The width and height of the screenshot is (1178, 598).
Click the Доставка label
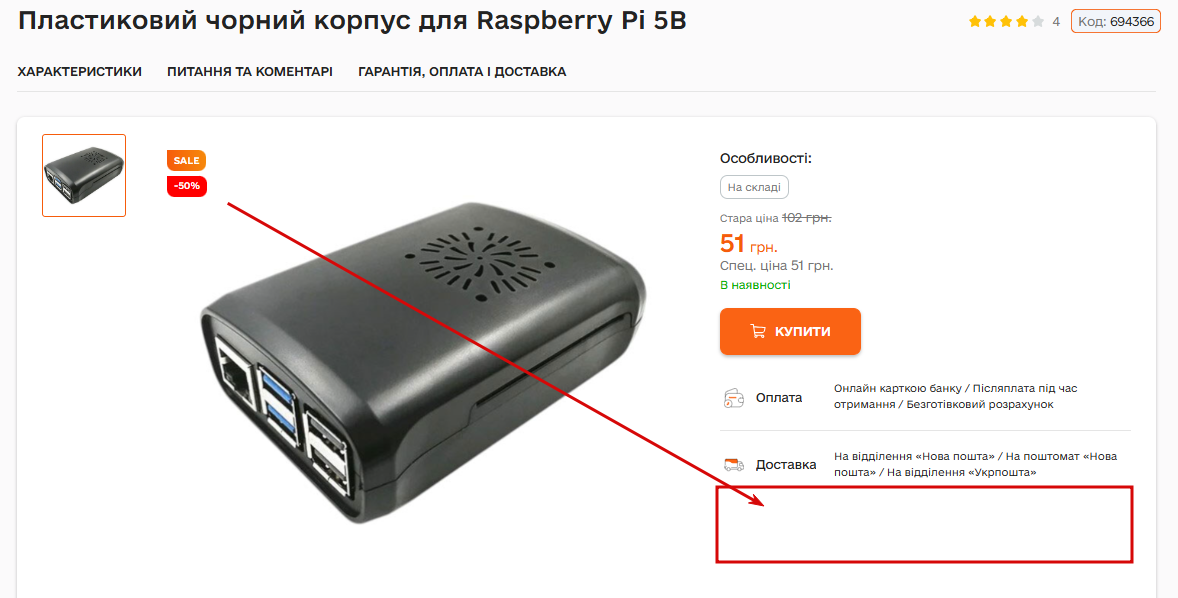click(786, 465)
